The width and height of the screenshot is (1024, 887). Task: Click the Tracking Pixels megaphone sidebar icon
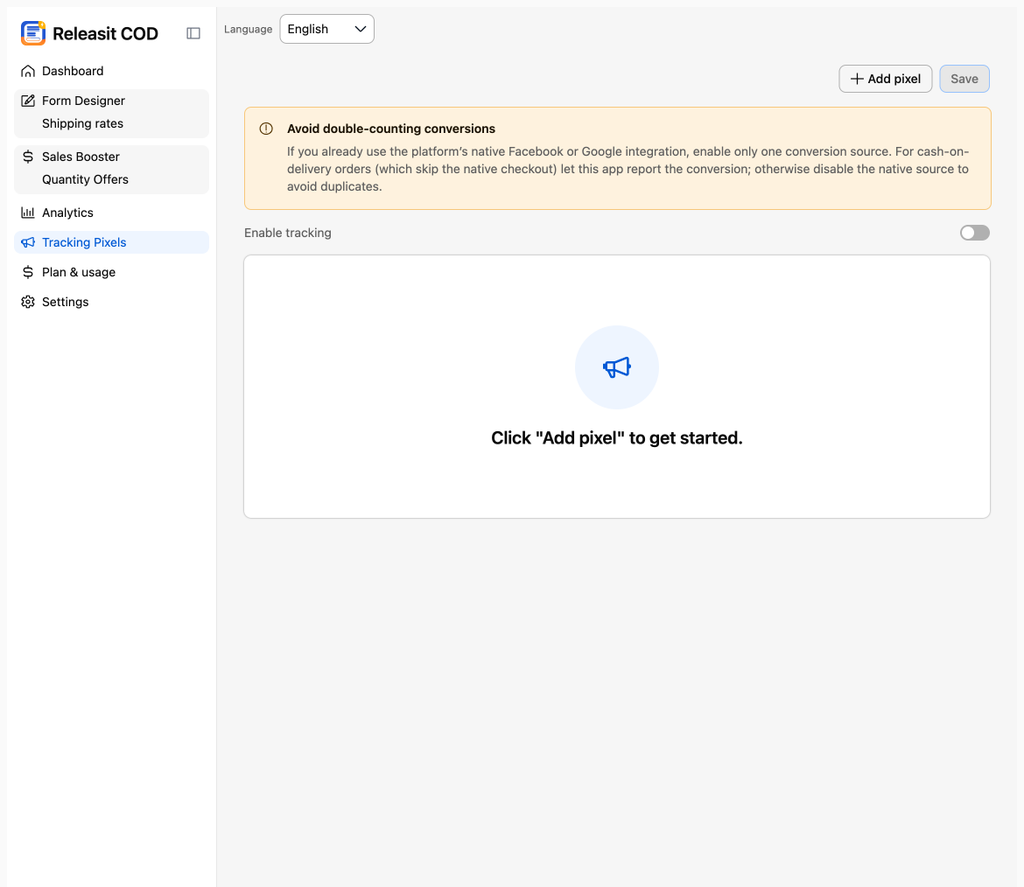click(27, 242)
